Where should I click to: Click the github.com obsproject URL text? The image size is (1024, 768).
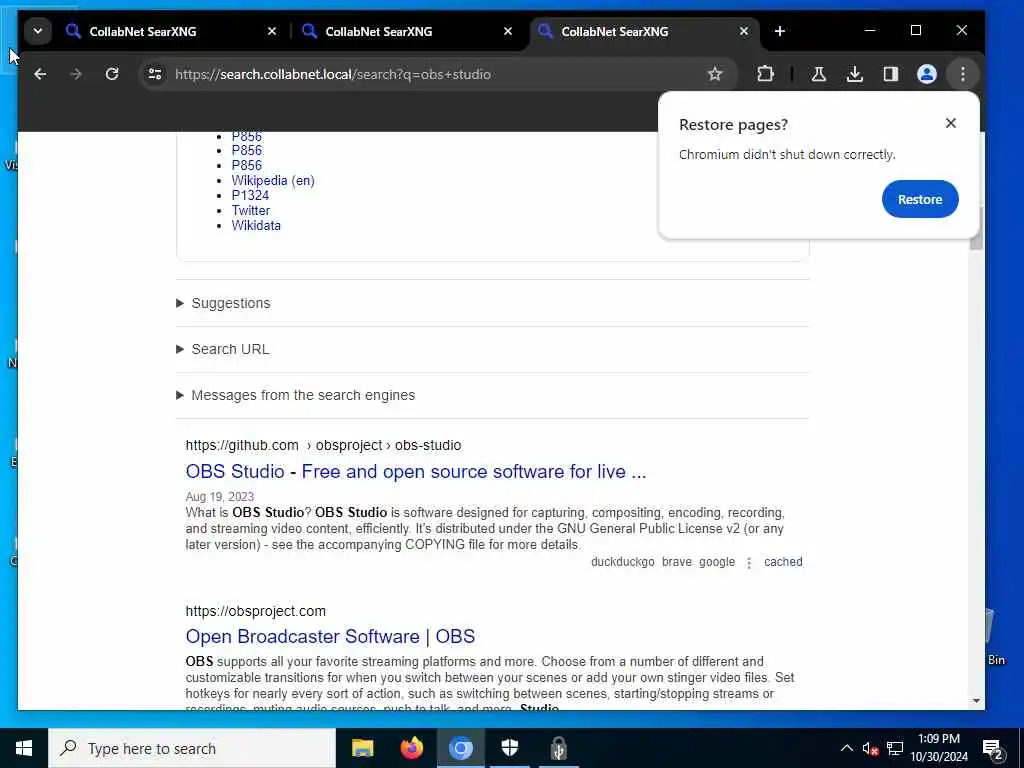(323, 445)
